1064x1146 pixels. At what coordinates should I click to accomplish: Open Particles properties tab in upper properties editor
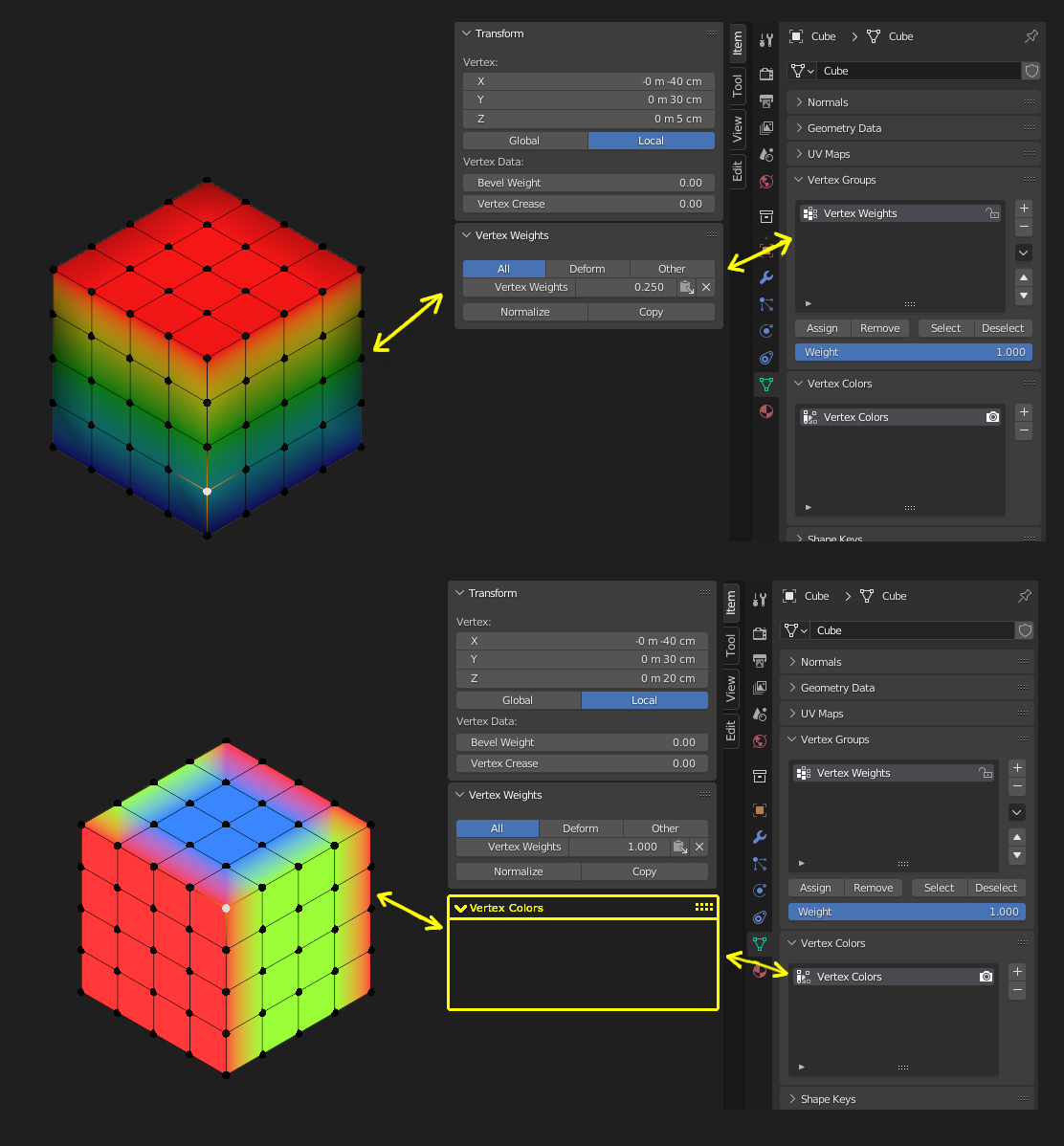(x=765, y=304)
